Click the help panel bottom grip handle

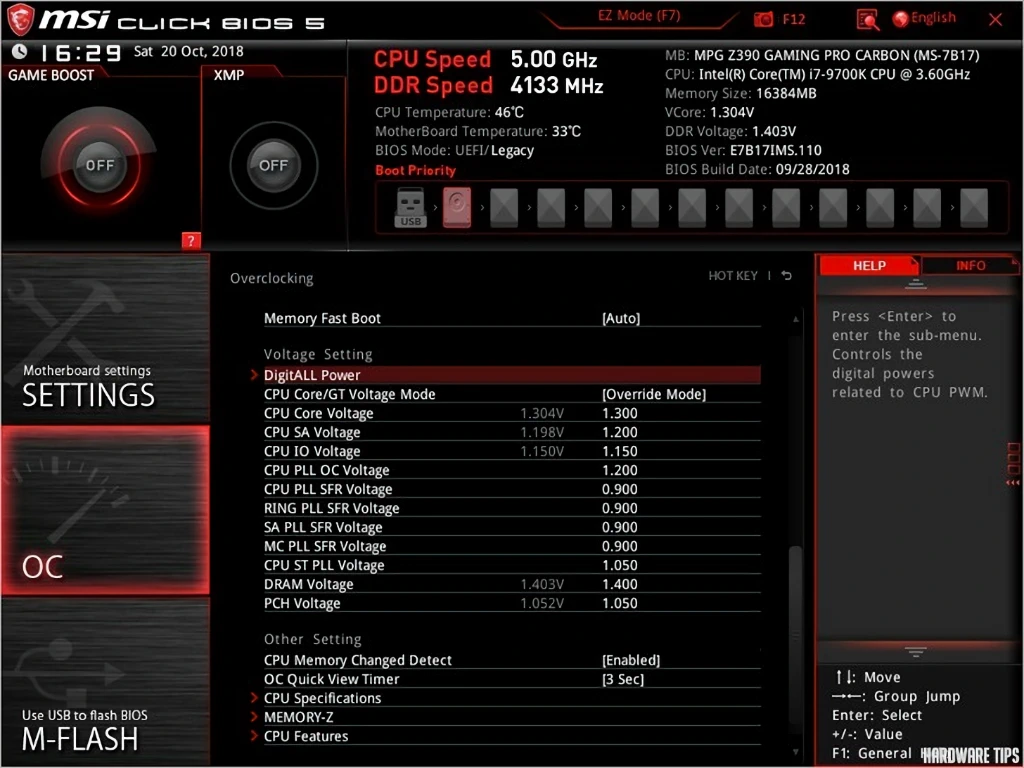point(916,652)
